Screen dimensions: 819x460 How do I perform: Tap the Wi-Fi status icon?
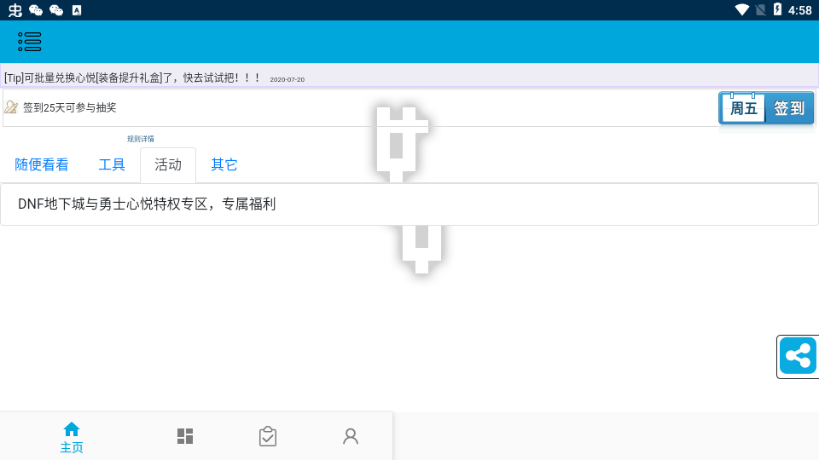pos(741,10)
